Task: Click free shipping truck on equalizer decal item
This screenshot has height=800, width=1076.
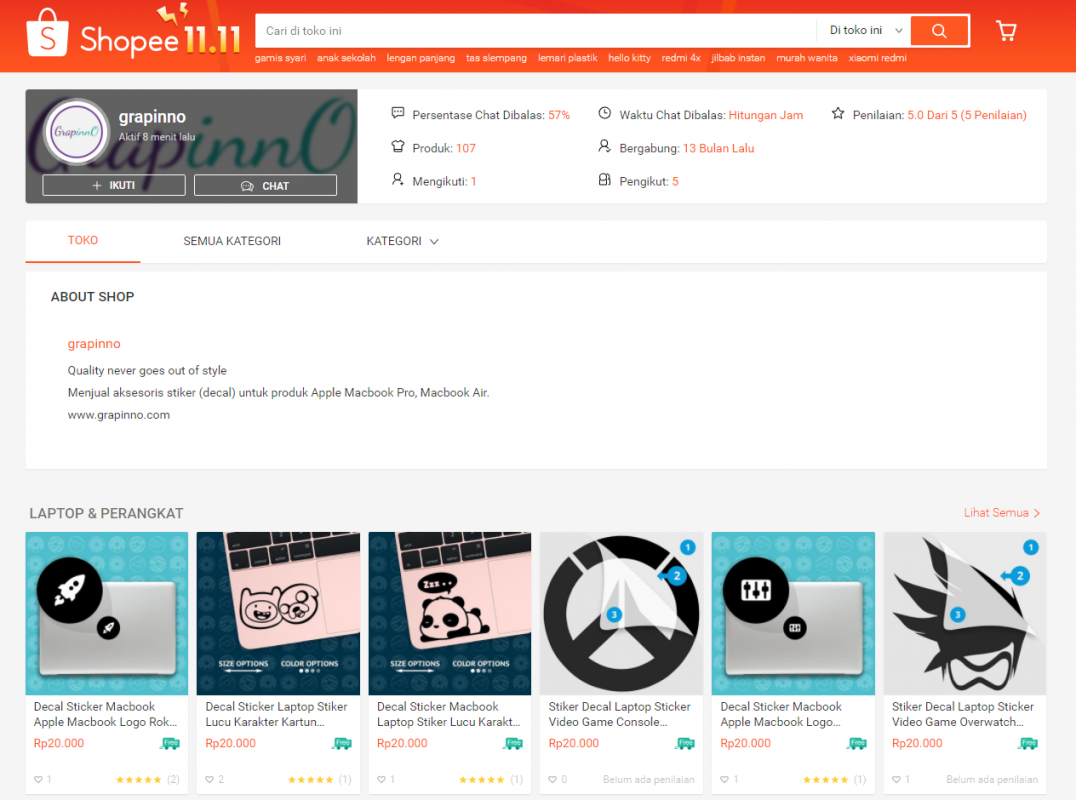Action: click(x=857, y=744)
